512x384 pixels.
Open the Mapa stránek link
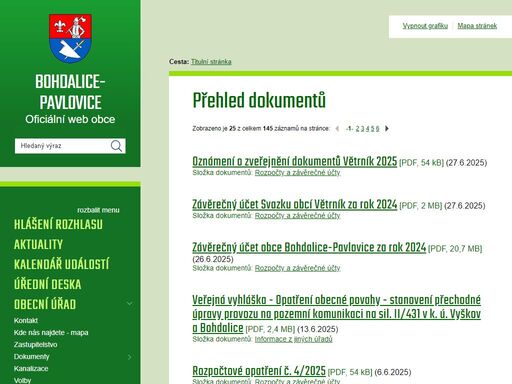(x=477, y=26)
